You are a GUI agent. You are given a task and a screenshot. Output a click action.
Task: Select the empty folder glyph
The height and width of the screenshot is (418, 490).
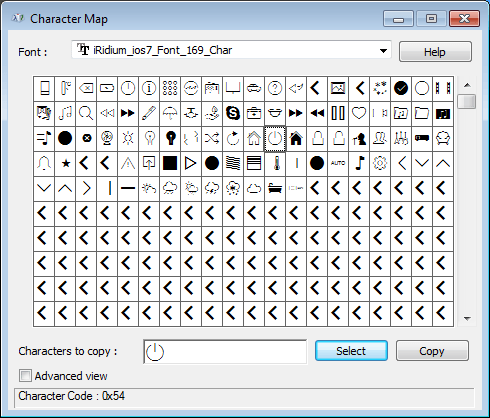point(422,113)
